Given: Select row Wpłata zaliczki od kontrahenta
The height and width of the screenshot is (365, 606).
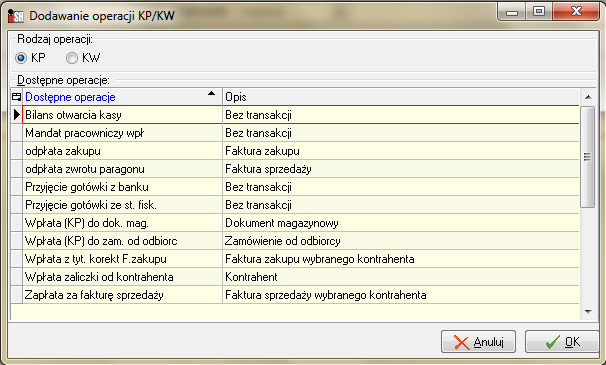Looking at the screenshot, I should (x=301, y=277).
